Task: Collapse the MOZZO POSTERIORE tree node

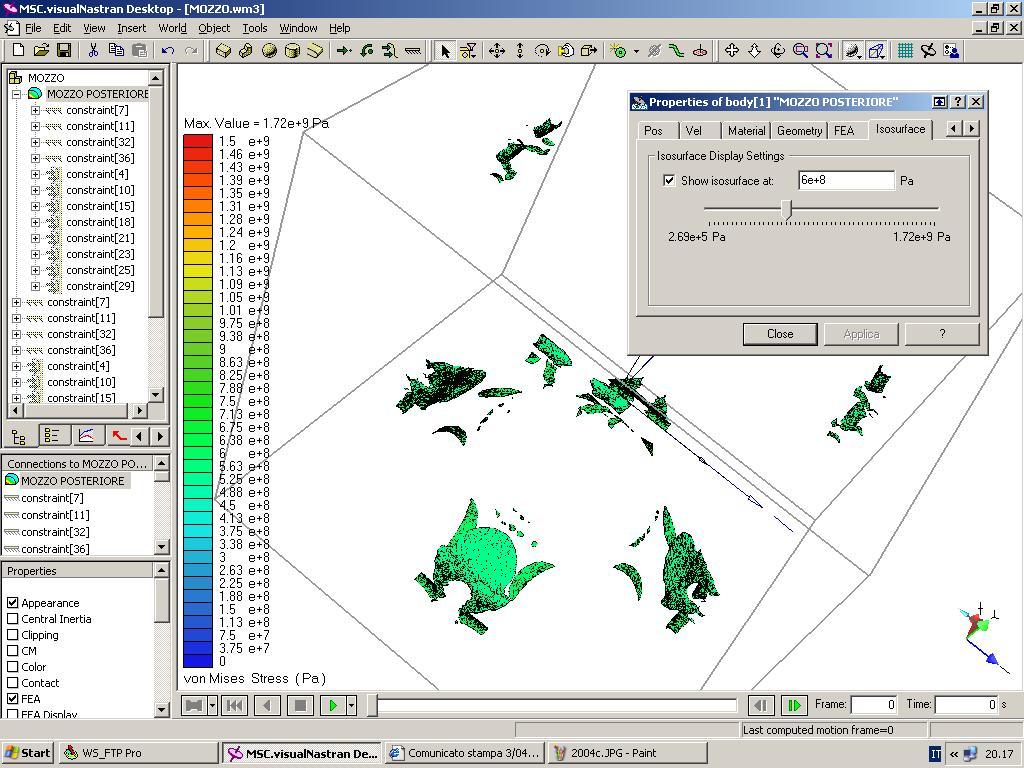Action: click(16, 94)
